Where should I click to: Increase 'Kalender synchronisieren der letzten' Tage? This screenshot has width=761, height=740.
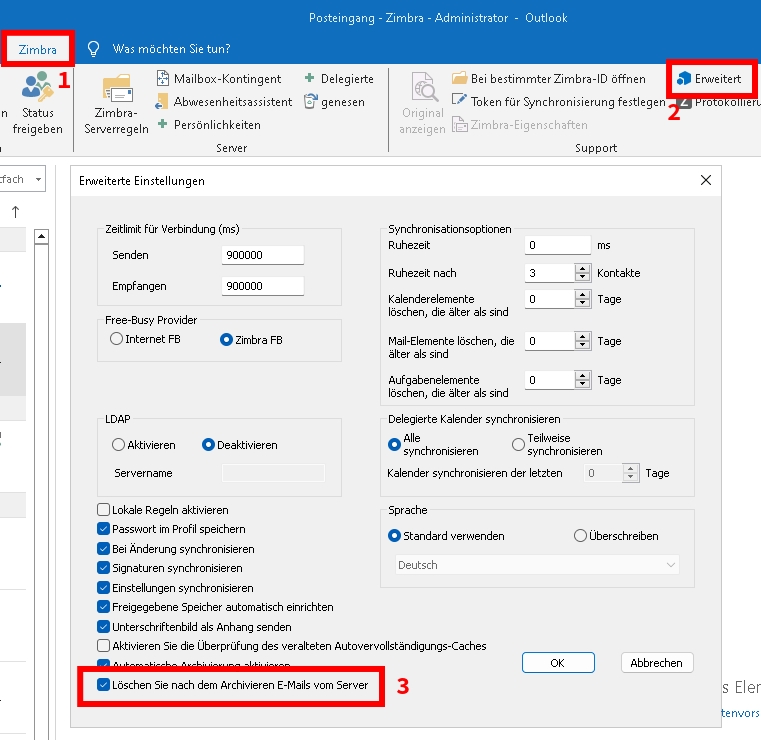pyautogui.click(x=630, y=469)
